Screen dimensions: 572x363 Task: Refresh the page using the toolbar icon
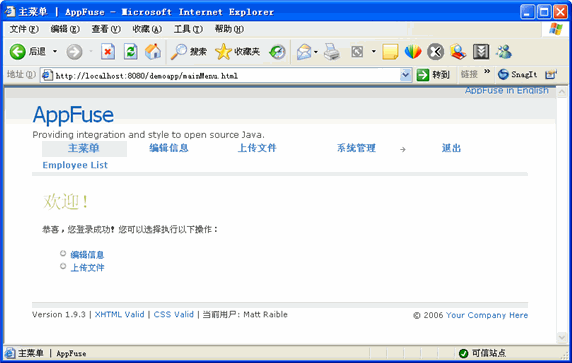click(130, 52)
